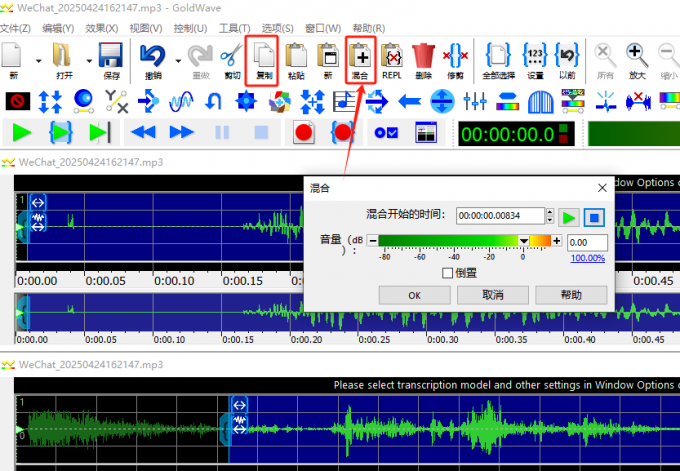Click OK in the 混合 dialog
This screenshot has height=471, width=680.
tap(415, 295)
